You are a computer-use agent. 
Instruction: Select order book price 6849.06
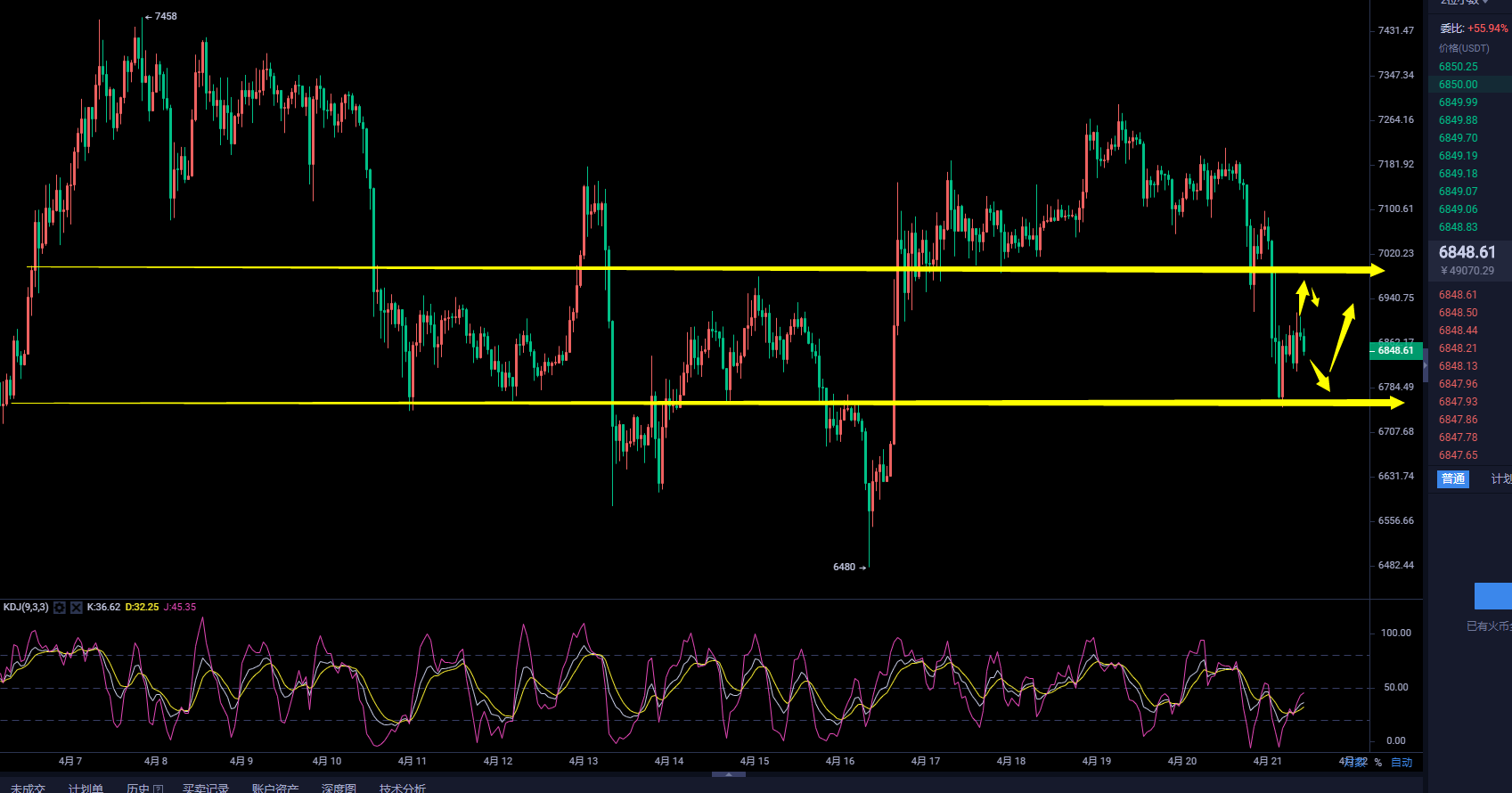click(x=1459, y=209)
